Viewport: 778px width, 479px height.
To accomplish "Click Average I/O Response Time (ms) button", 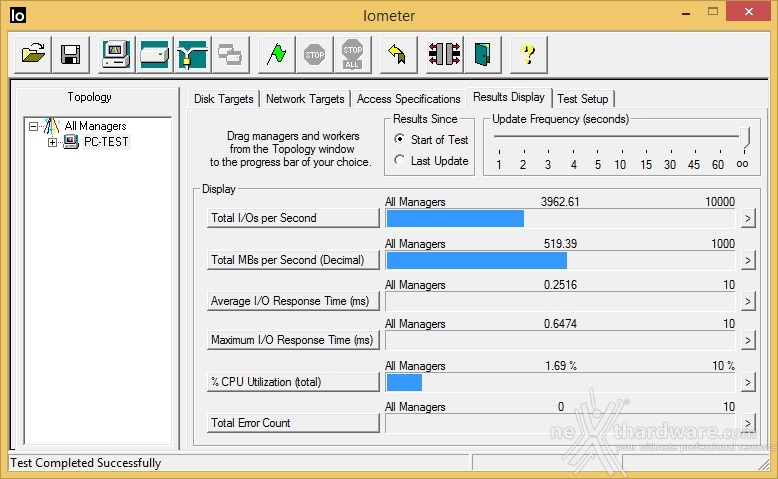I will pyautogui.click(x=293, y=301).
